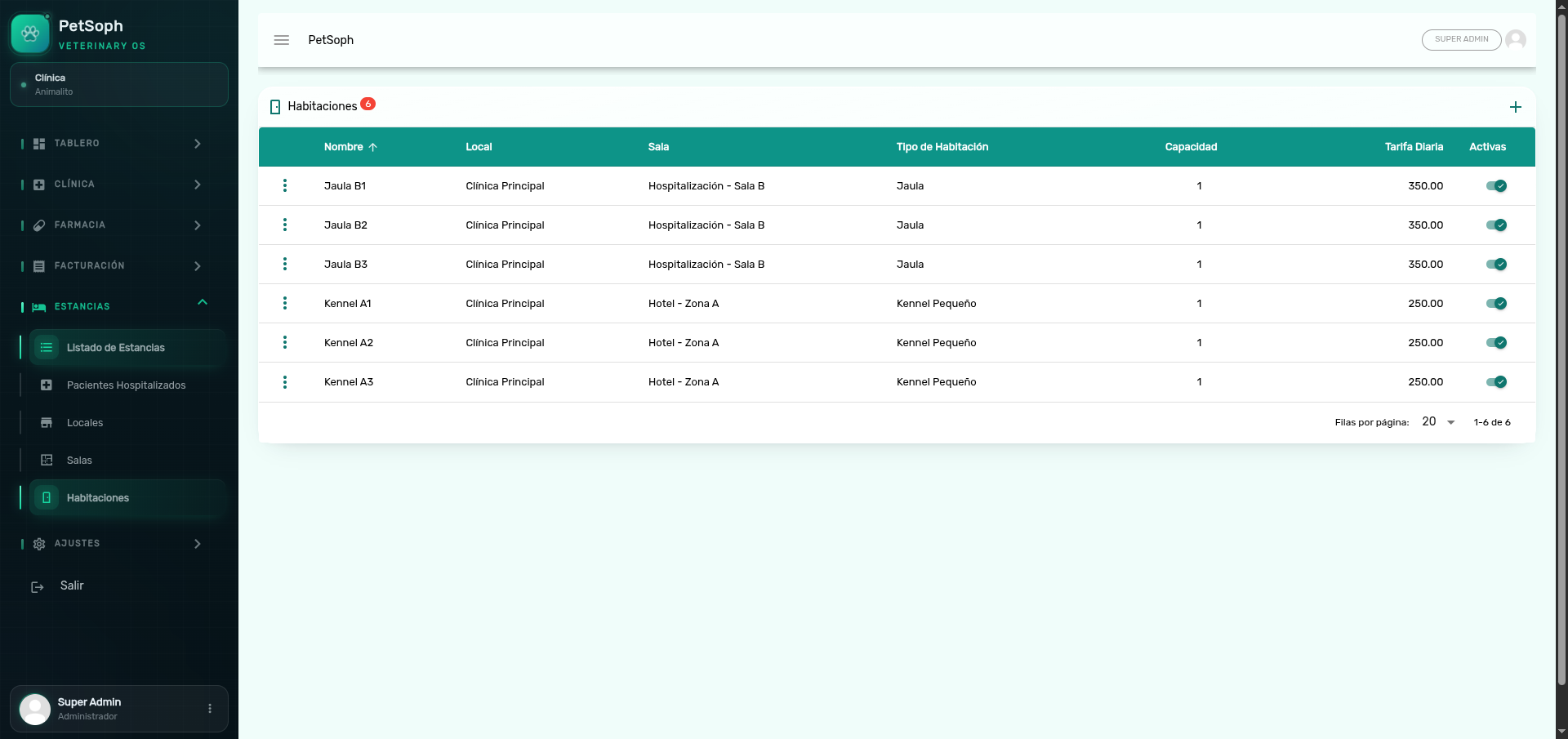Sort by Tipo de Habitación header
This screenshot has width=1568, height=739.
pos(942,148)
